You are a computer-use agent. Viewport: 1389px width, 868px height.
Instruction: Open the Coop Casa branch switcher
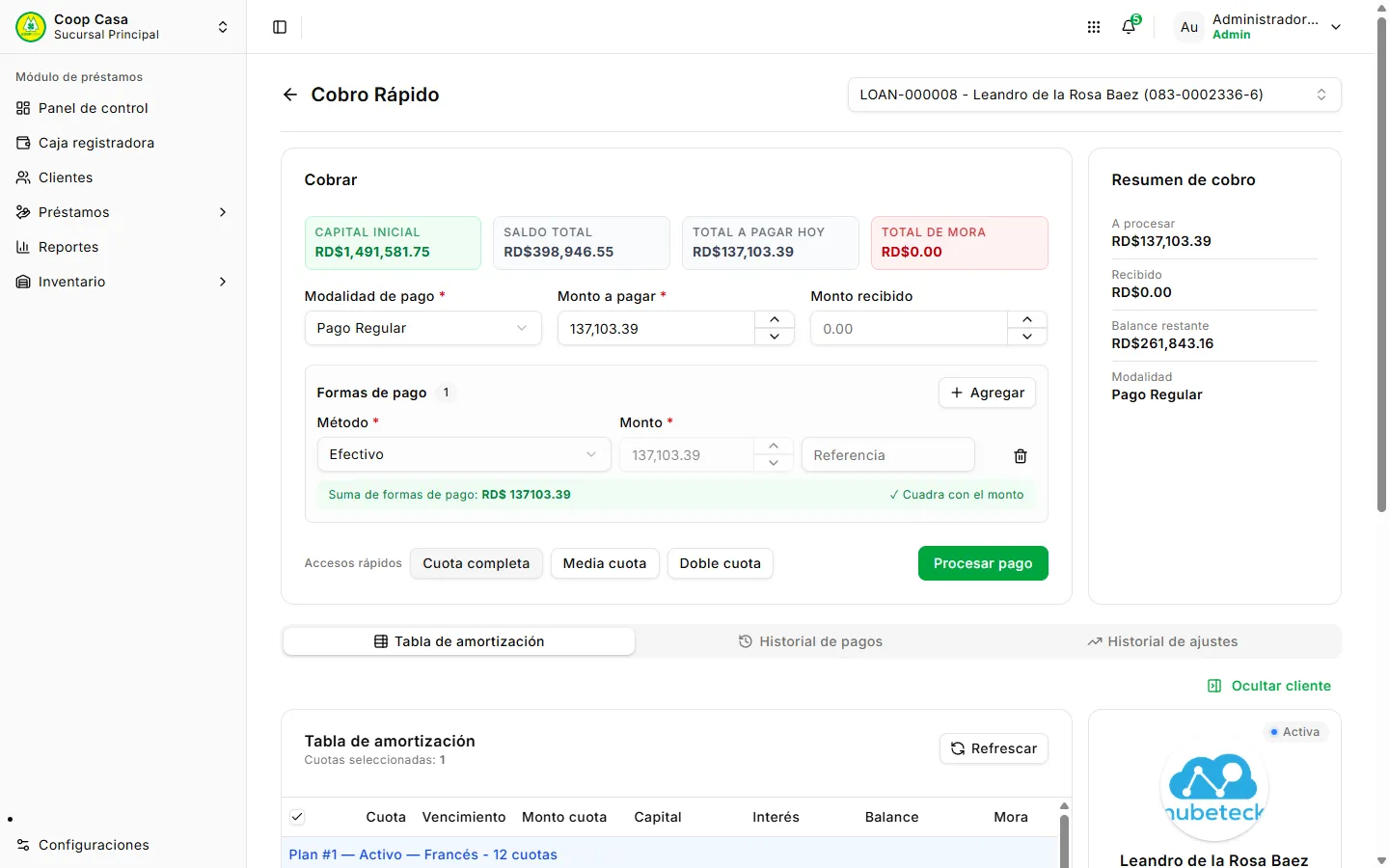tap(123, 27)
